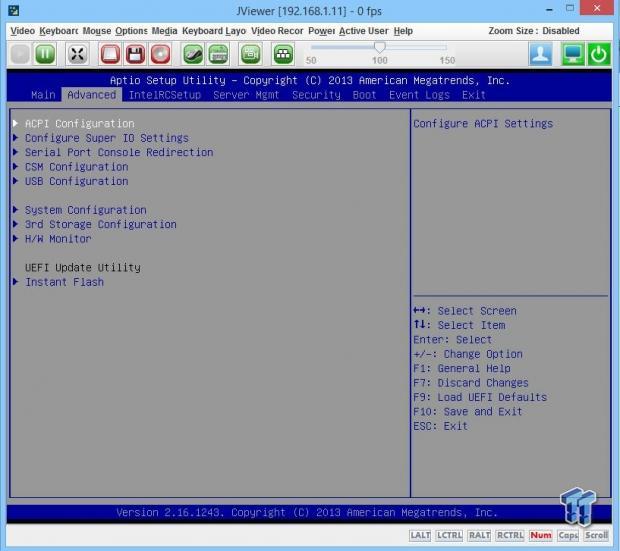Screen dimensions: 620x551
Task: Click the floppy disk redirection icon
Action: 135,54
